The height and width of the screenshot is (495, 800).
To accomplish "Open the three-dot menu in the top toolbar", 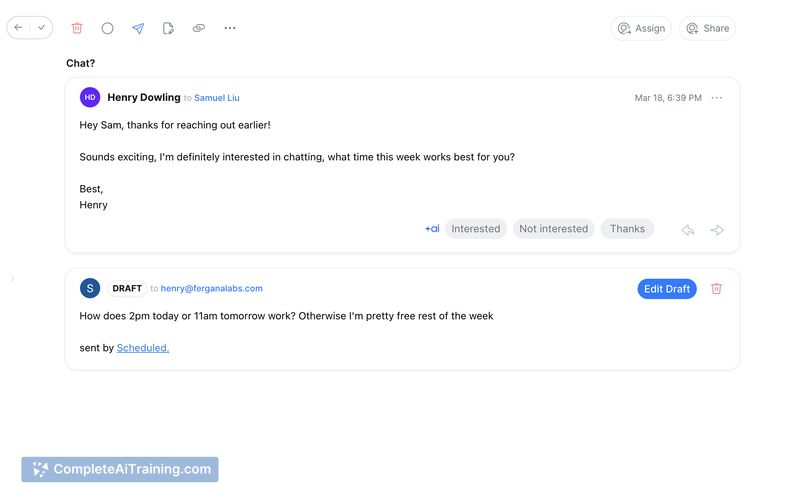I will 230,28.
